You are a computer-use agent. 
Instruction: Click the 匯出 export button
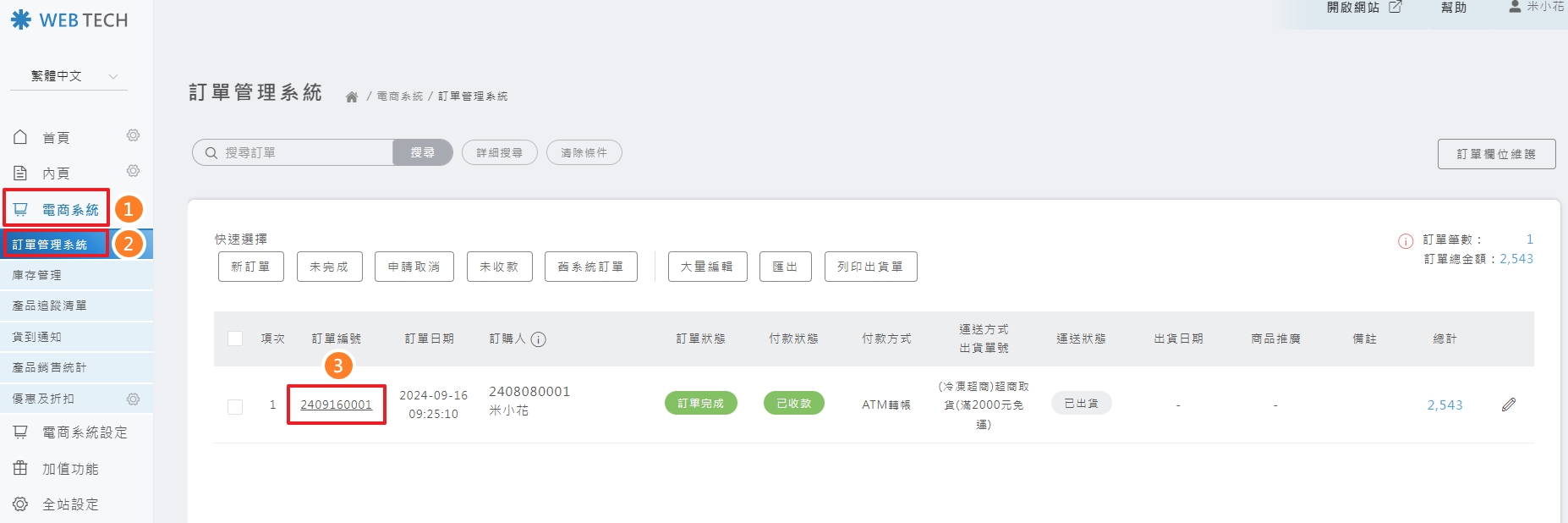pos(785,267)
